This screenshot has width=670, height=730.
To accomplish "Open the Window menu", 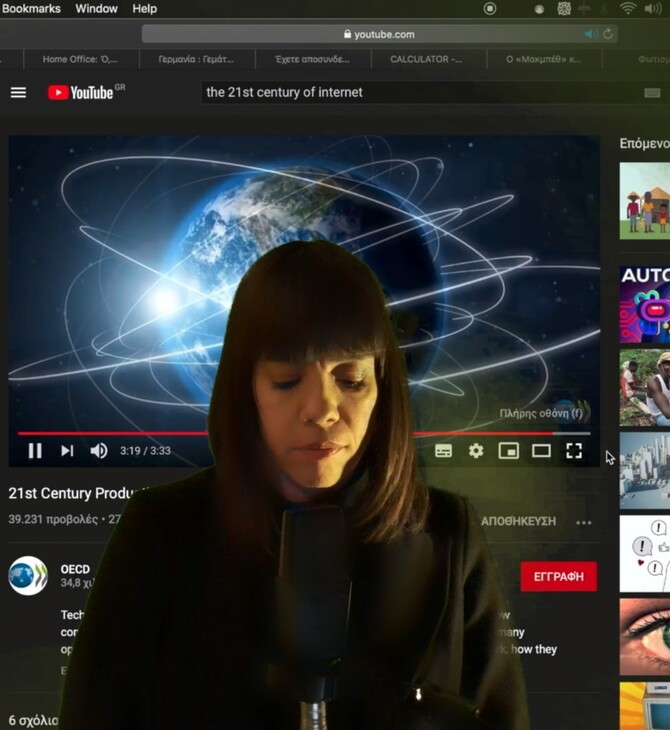I will [96, 8].
